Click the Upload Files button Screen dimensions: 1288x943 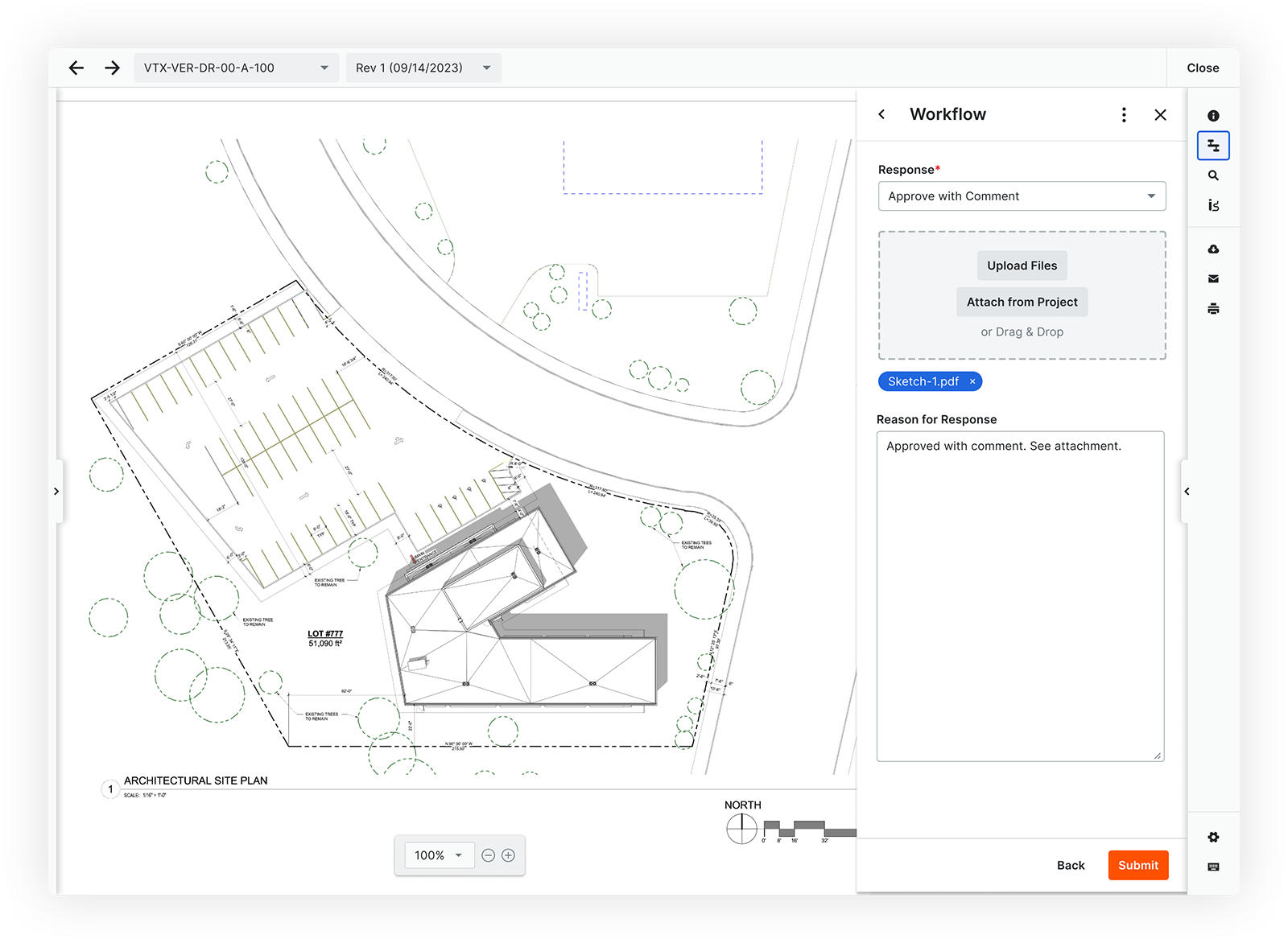[x=1022, y=266]
